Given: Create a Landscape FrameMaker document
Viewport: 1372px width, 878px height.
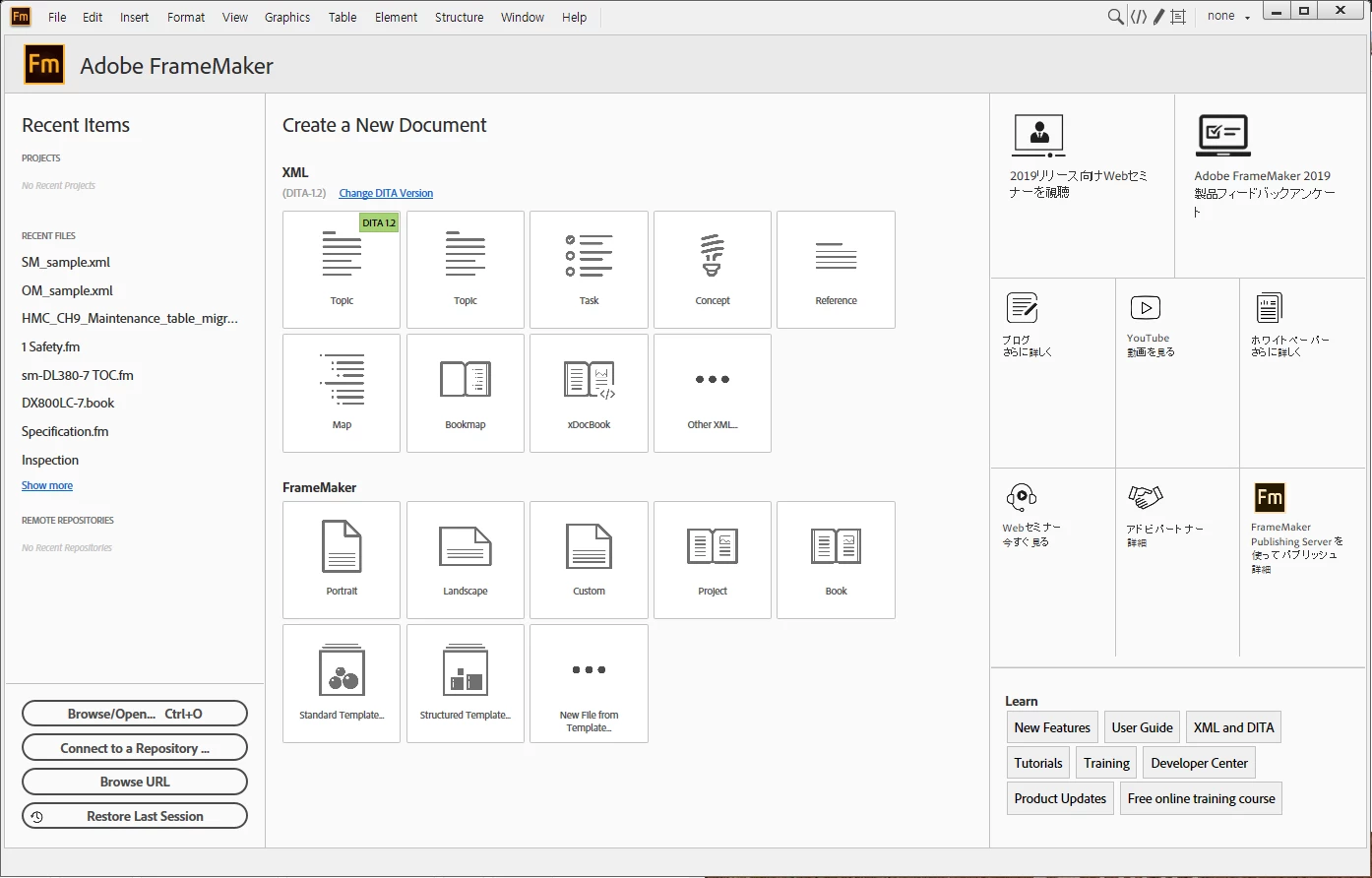Looking at the screenshot, I should point(466,560).
